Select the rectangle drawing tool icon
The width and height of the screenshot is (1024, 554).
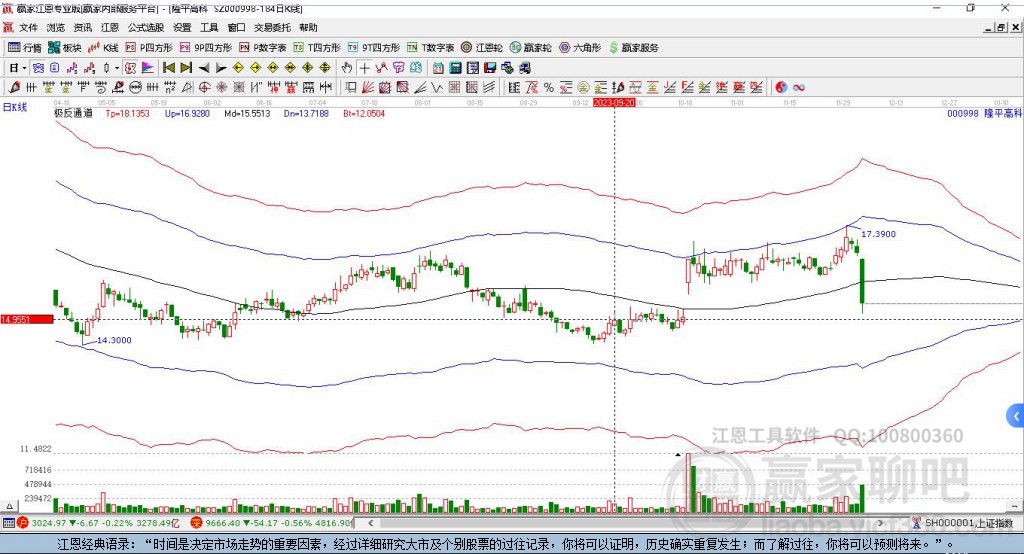351,88
